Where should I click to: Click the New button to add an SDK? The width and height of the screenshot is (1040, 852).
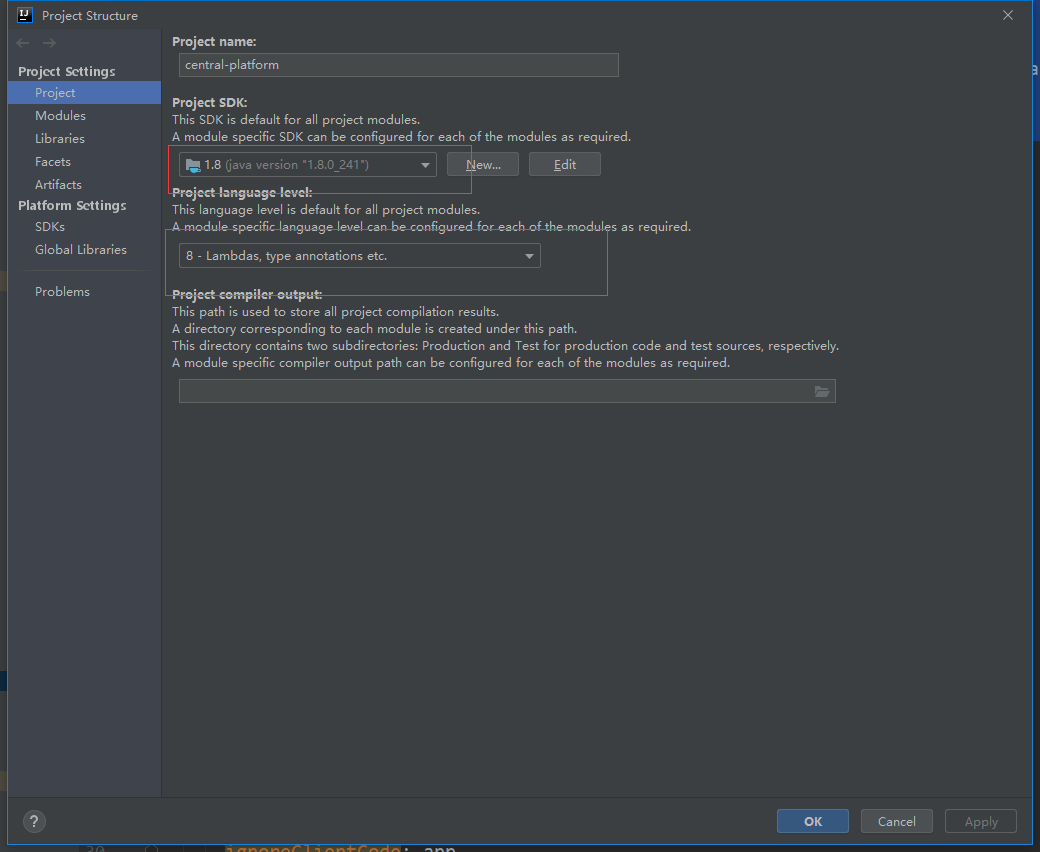(482, 163)
